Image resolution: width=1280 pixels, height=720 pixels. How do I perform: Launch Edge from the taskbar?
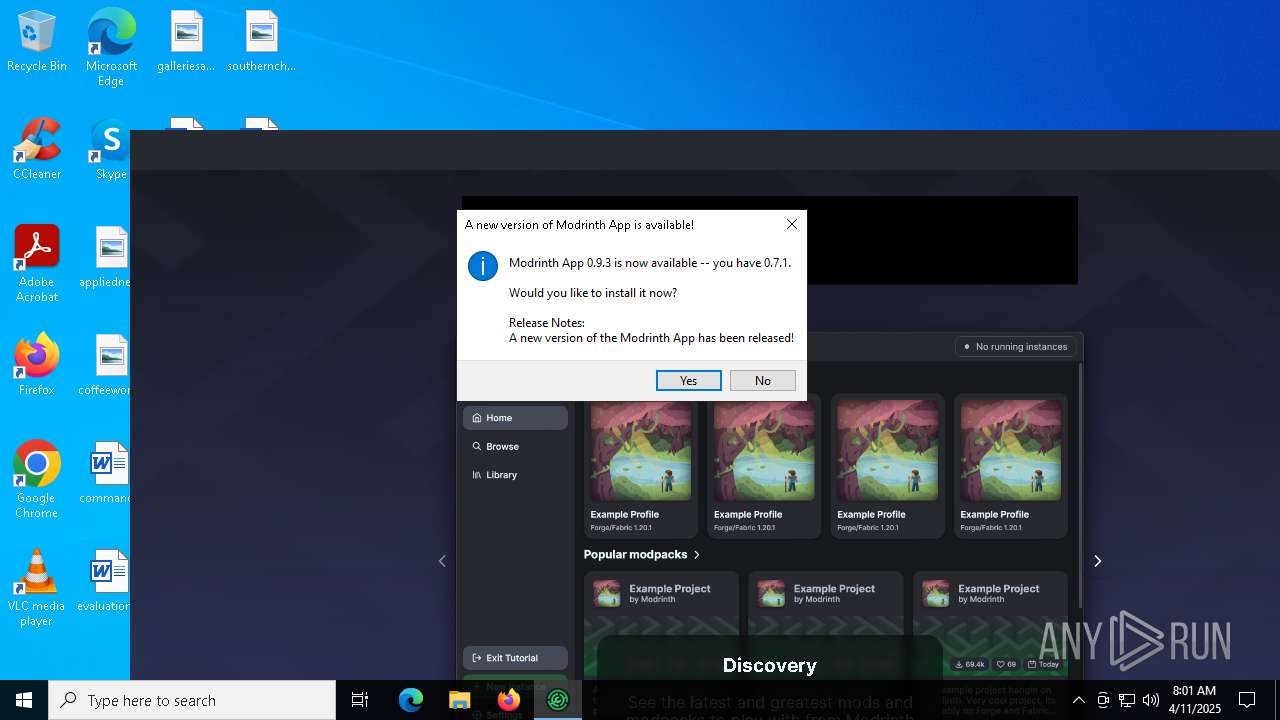click(x=411, y=700)
